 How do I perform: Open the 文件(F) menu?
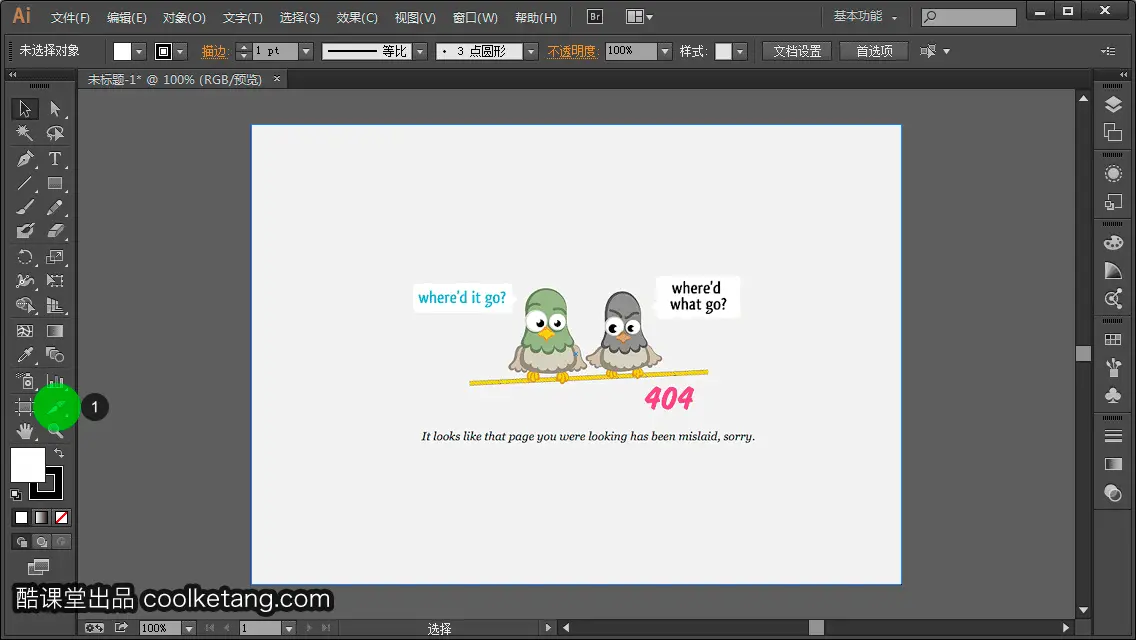pos(70,17)
